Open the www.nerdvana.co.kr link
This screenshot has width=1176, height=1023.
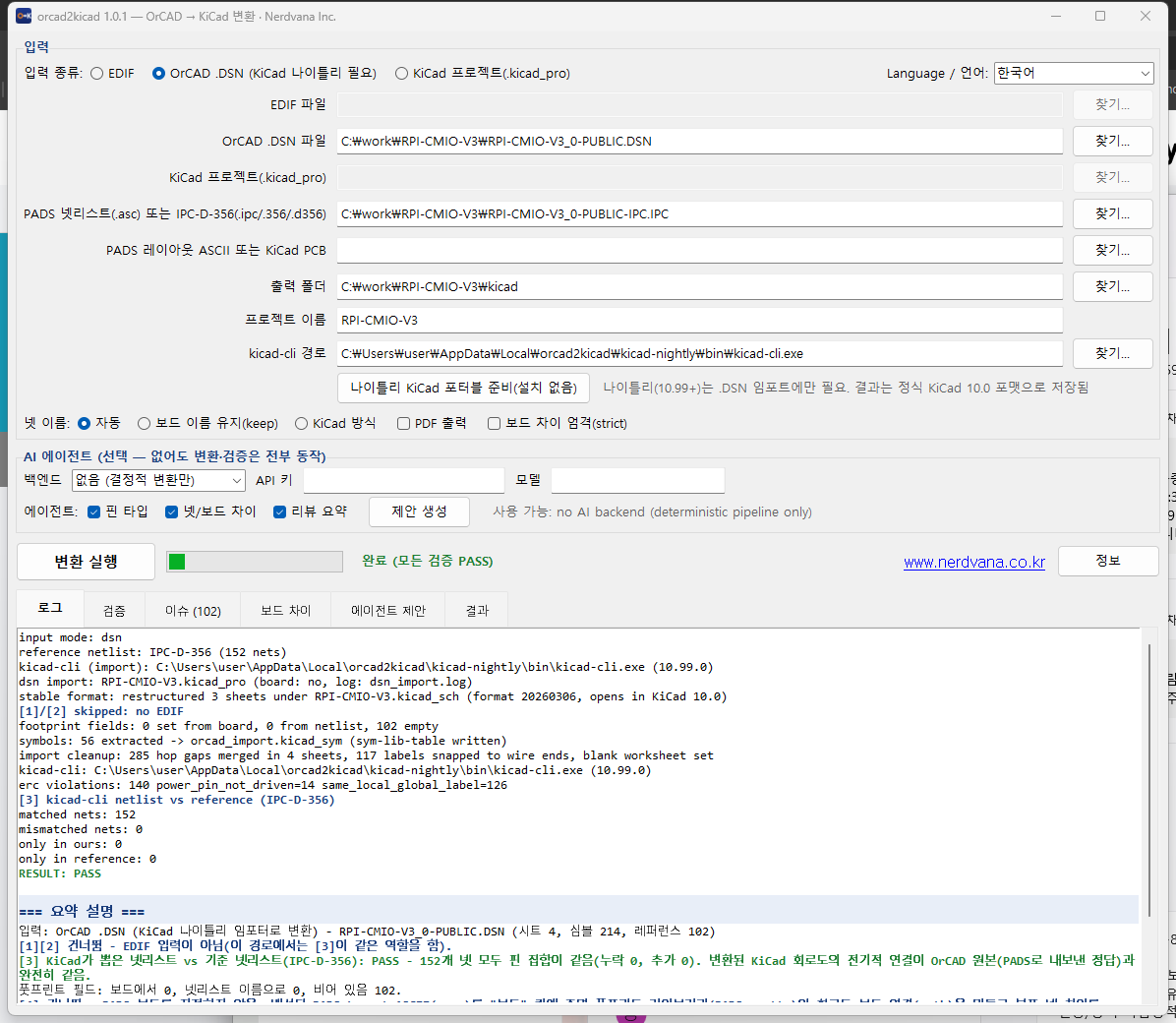pyautogui.click(x=973, y=563)
